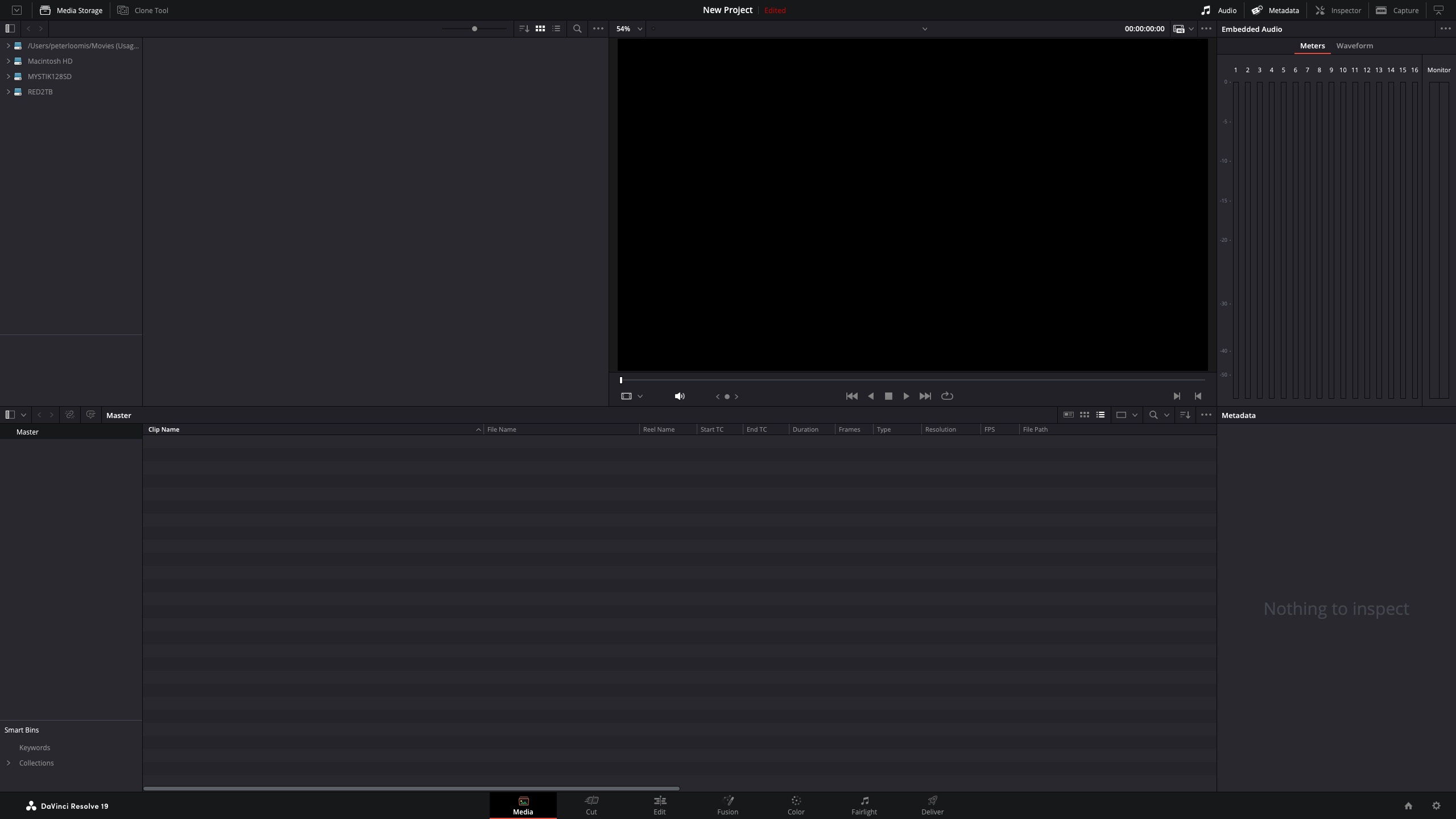Switch media pool to thumbnail view

coord(1085,415)
